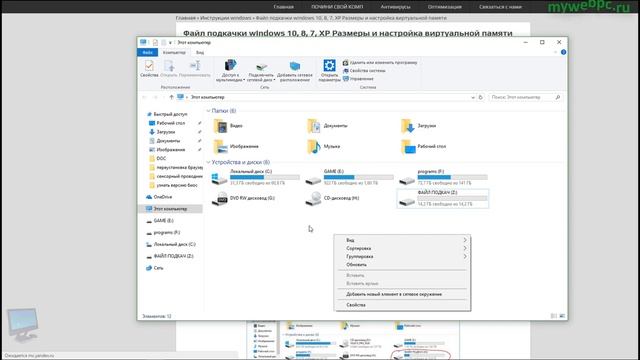Click the GAME (E:) usage bar
The height and width of the screenshot is (360, 640).
click(x=358, y=177)
